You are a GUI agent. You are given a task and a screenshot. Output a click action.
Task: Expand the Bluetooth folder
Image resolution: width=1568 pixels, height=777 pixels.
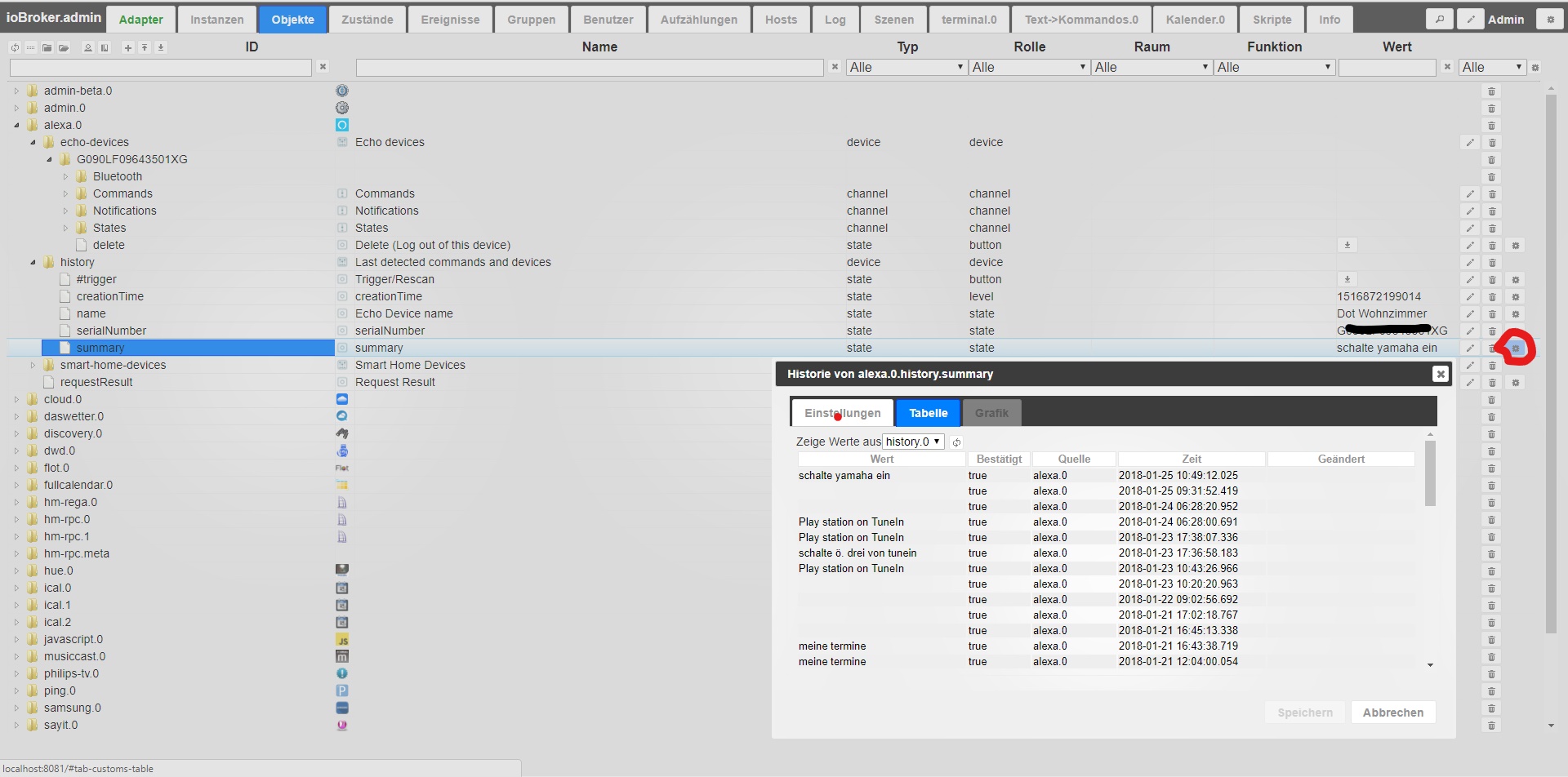pyautogui.click(x=65, y=176)
